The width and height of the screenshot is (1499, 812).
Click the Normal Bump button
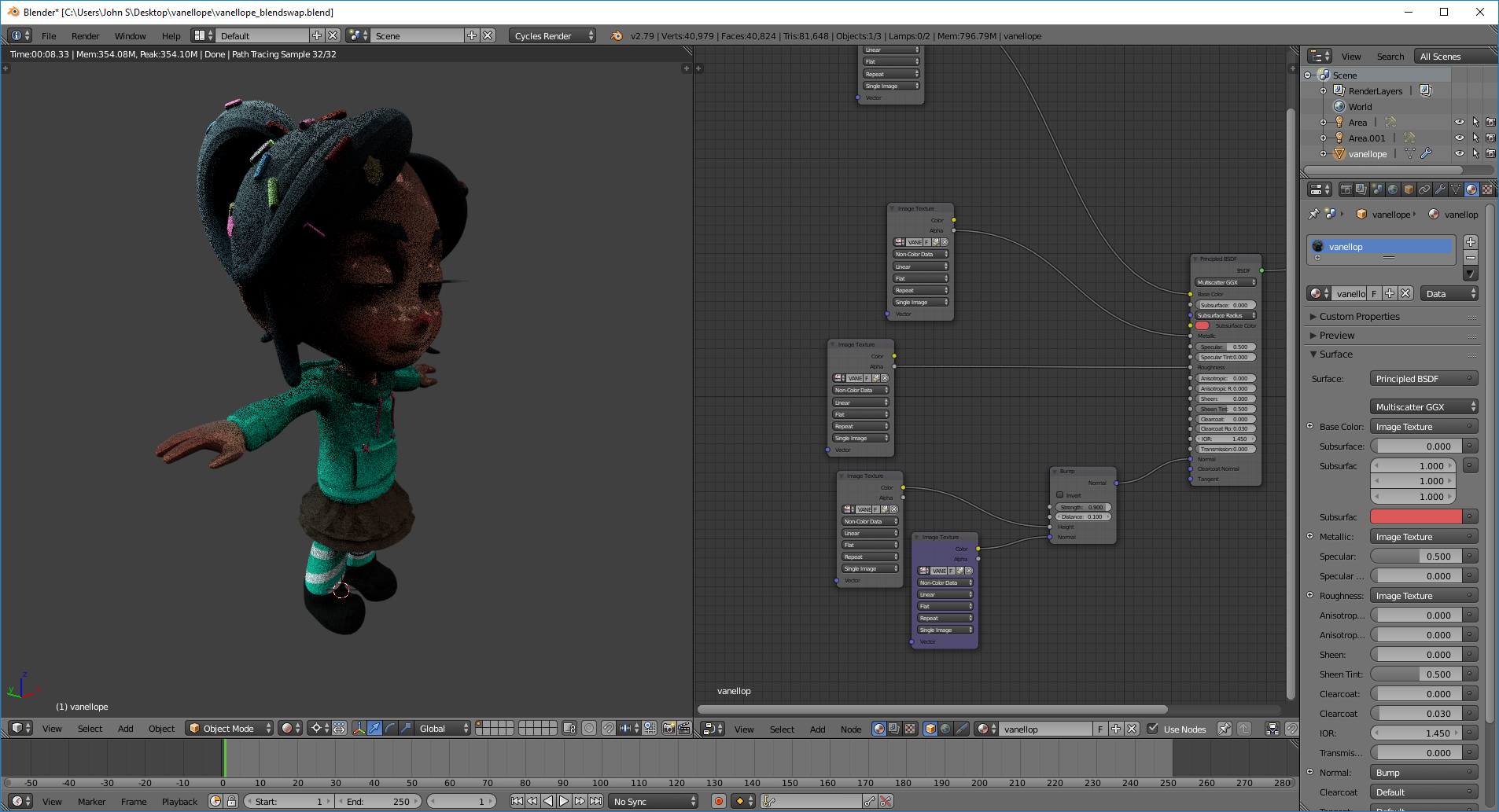point(1424,773)
